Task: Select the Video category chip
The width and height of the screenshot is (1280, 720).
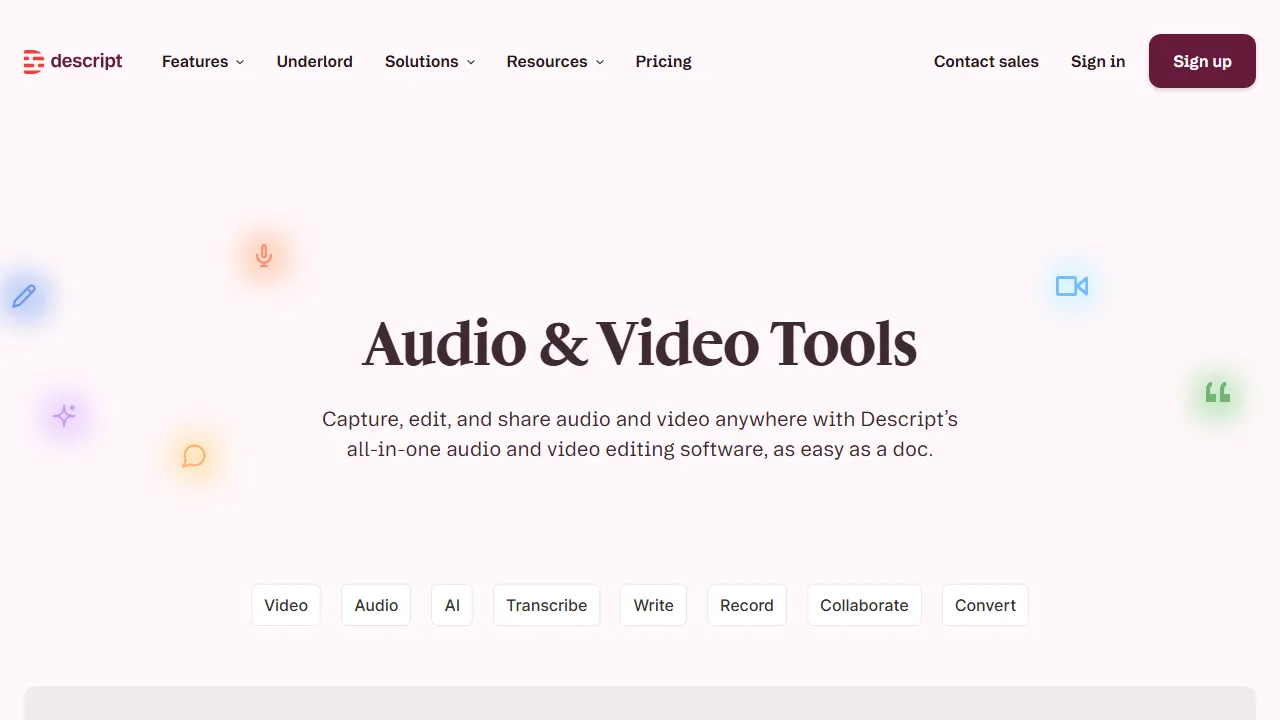Action: pos(286,605)
